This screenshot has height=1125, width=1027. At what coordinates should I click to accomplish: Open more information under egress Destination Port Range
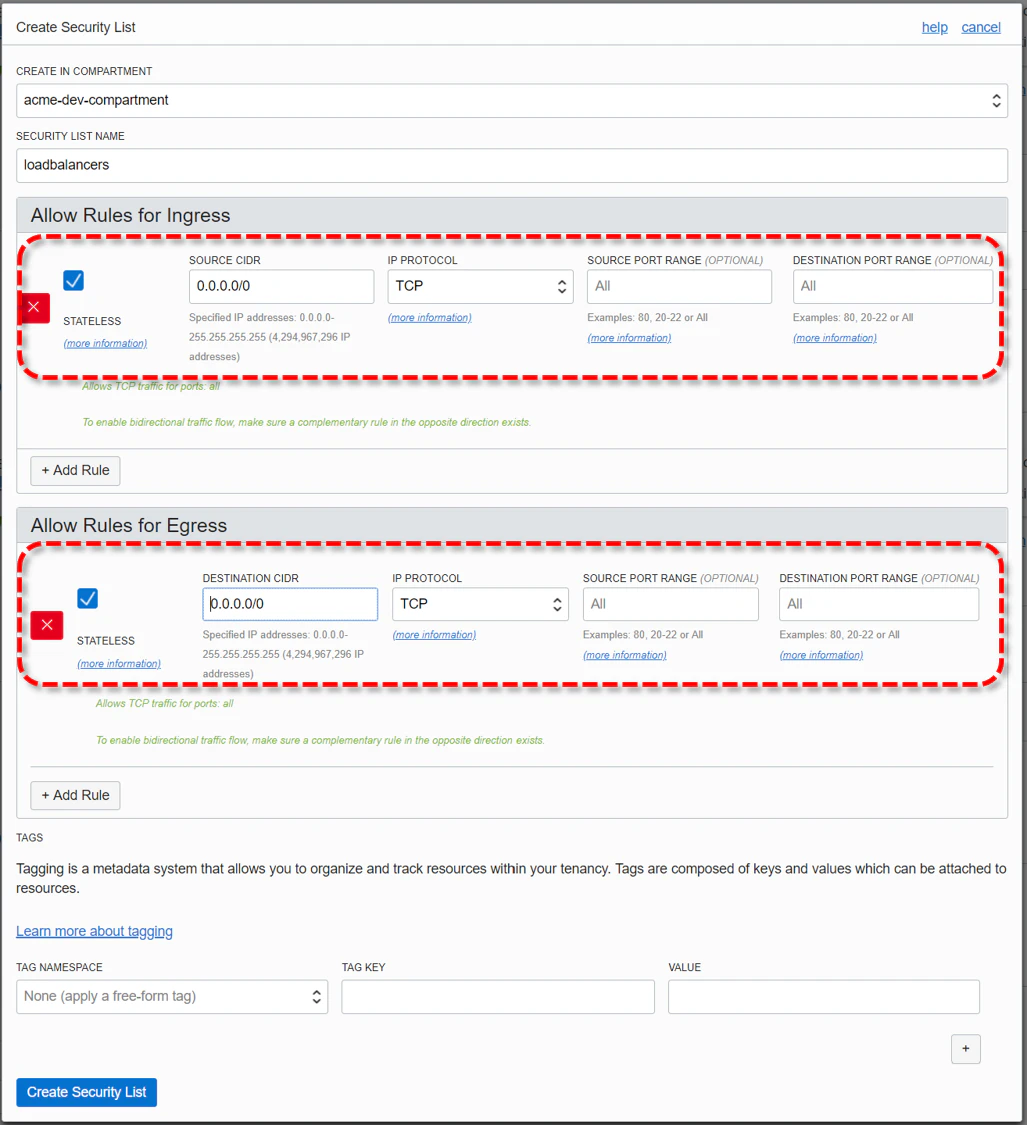[x=822, y=655]
